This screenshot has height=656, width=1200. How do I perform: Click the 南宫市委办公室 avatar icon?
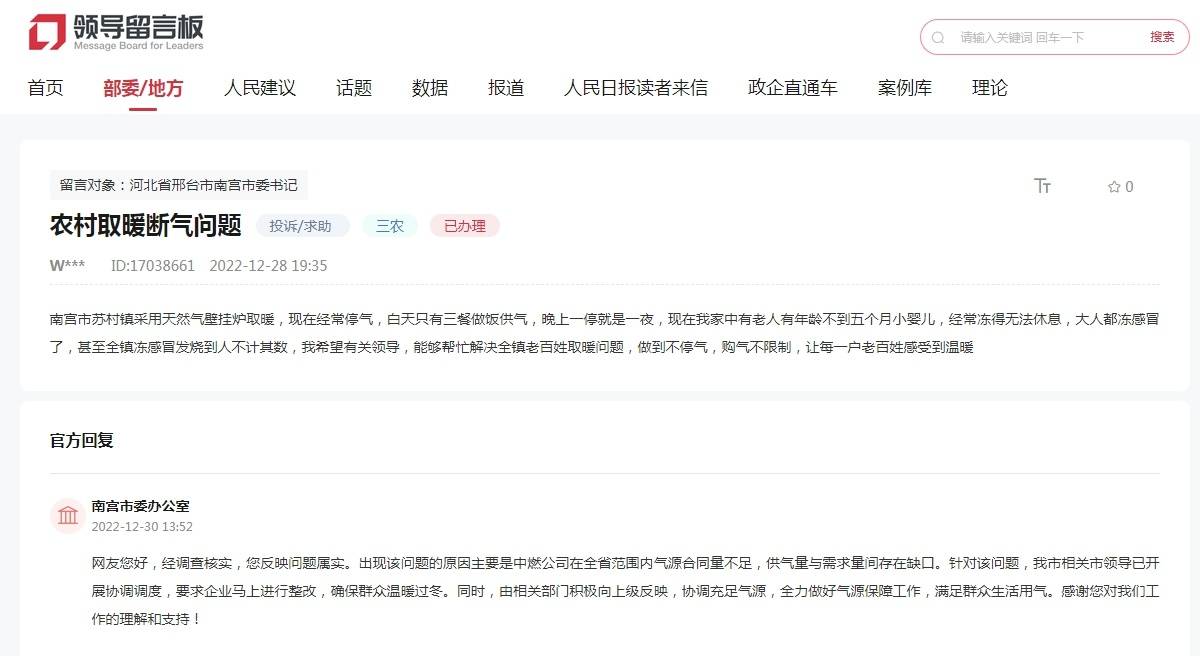click(68, 516)
